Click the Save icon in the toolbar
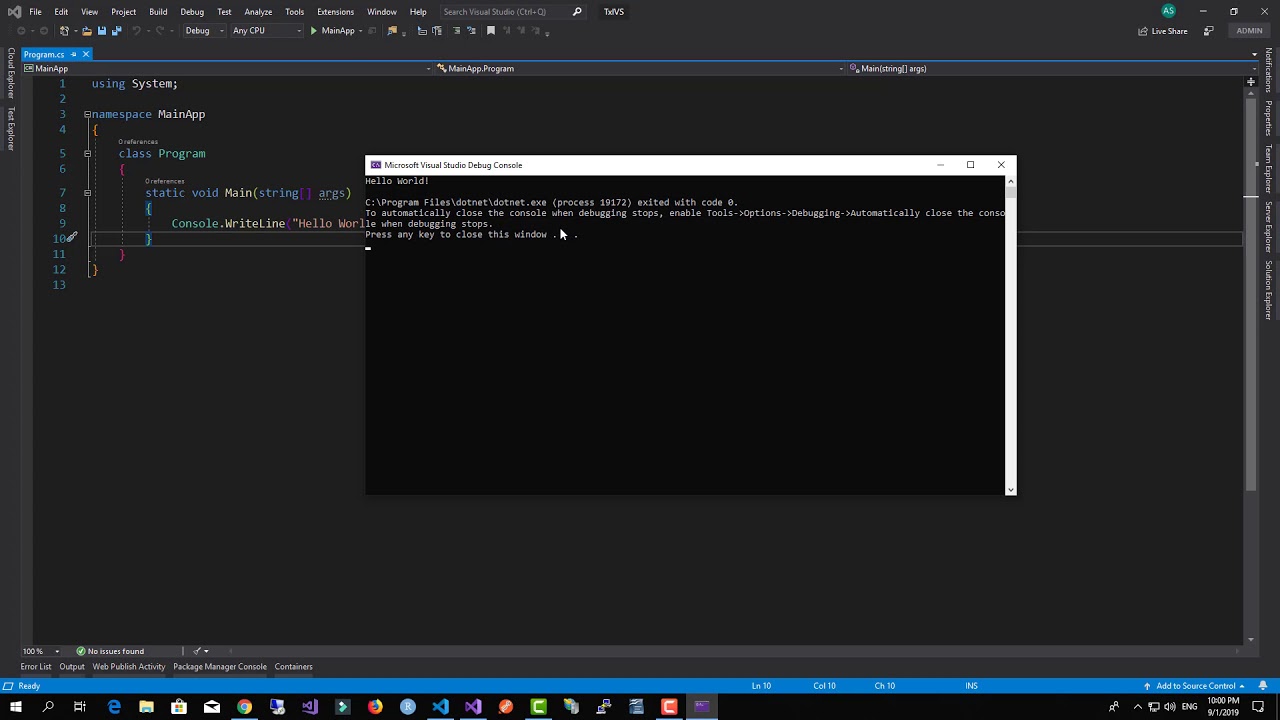This screenshot has height=720, width=1280. coord(101,31)
